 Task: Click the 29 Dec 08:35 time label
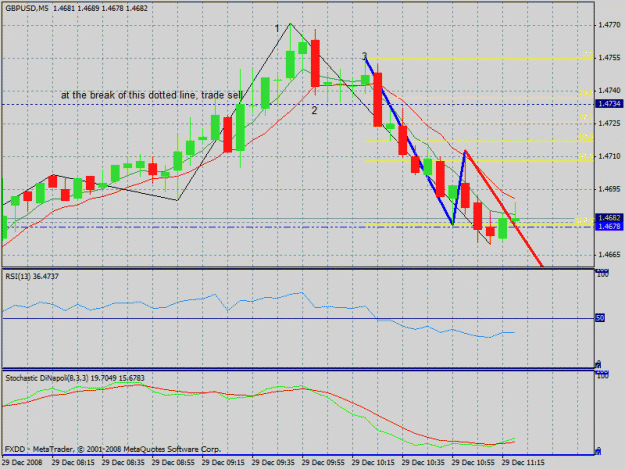[123, 463]
